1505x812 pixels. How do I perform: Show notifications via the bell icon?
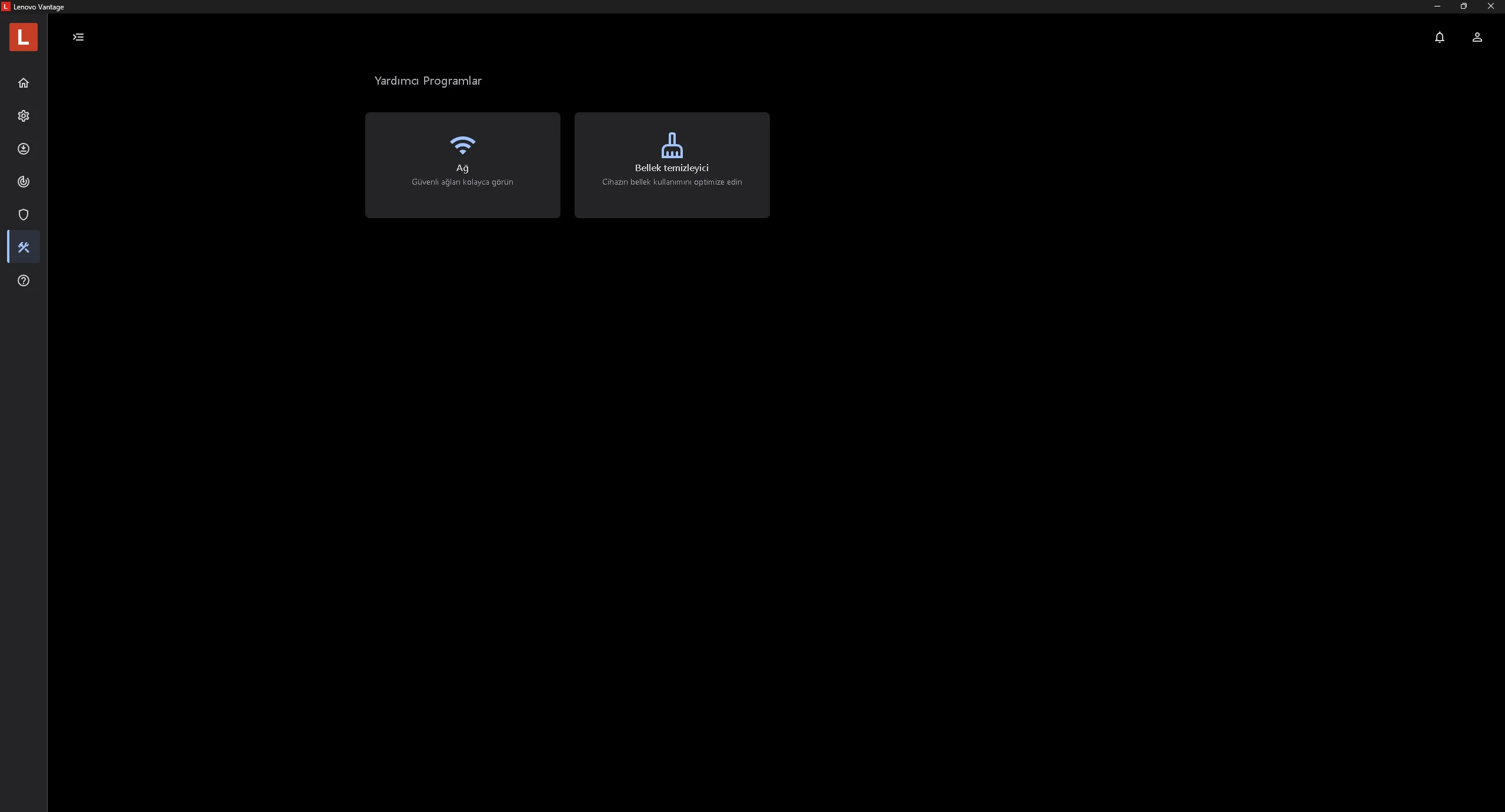coord(1439,37)
